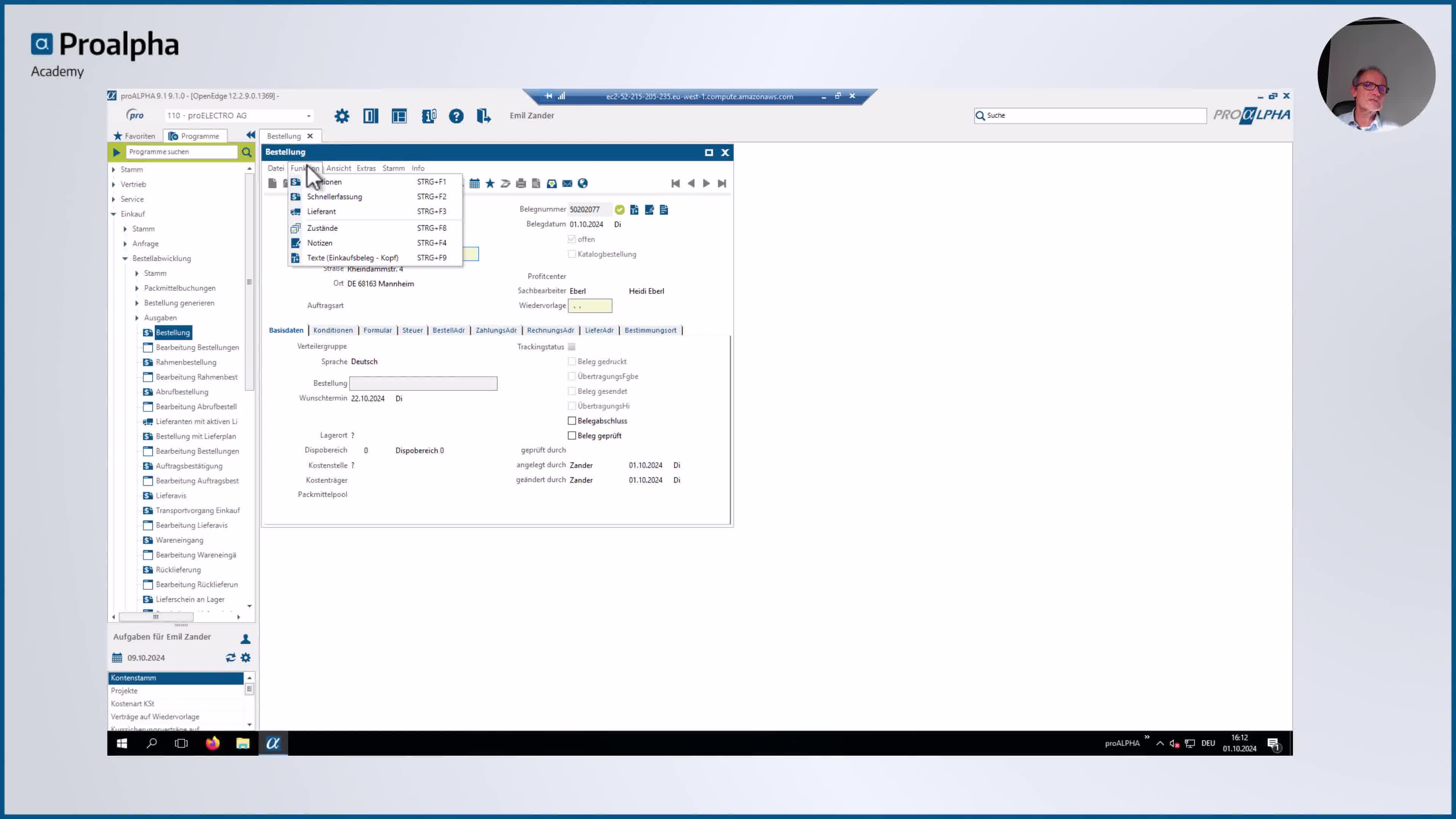This screenshot has height=819, width=1456.
Task: Open task settings gear in Aufgaben panel
Action: [x=245, y=657]
